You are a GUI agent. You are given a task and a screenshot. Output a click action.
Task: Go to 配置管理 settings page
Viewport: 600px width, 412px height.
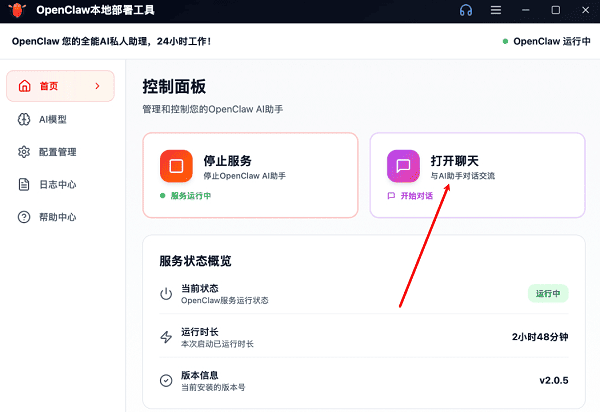(60, 152)
